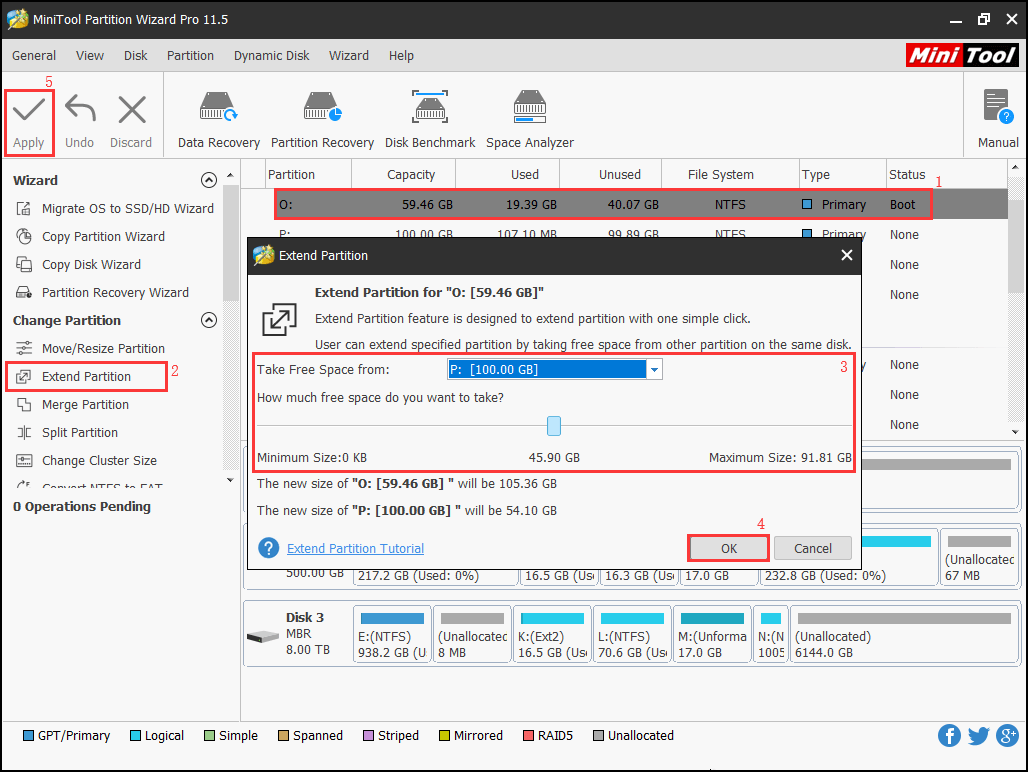Click Copy Disk Wizard icon
The width and height of the screenshot is (1028, 772).
click(24, 265)
